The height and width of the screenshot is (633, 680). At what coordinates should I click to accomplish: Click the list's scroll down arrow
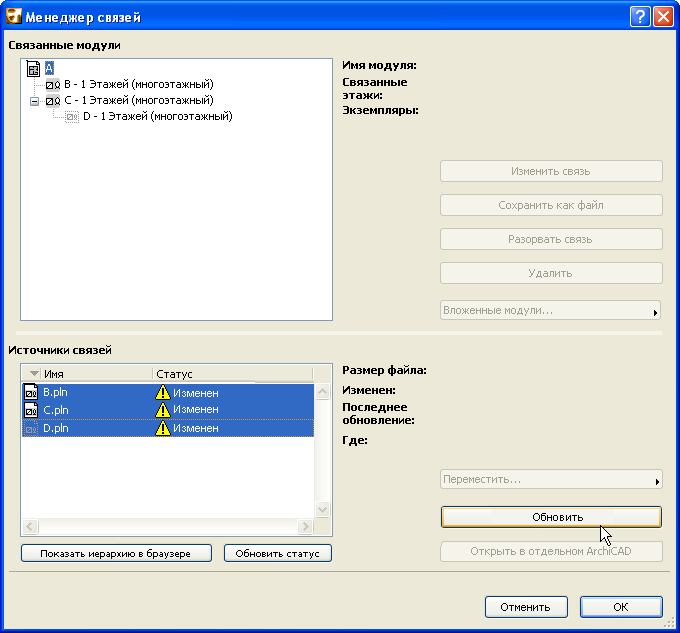pyautogui.click(x=322, y=509)
